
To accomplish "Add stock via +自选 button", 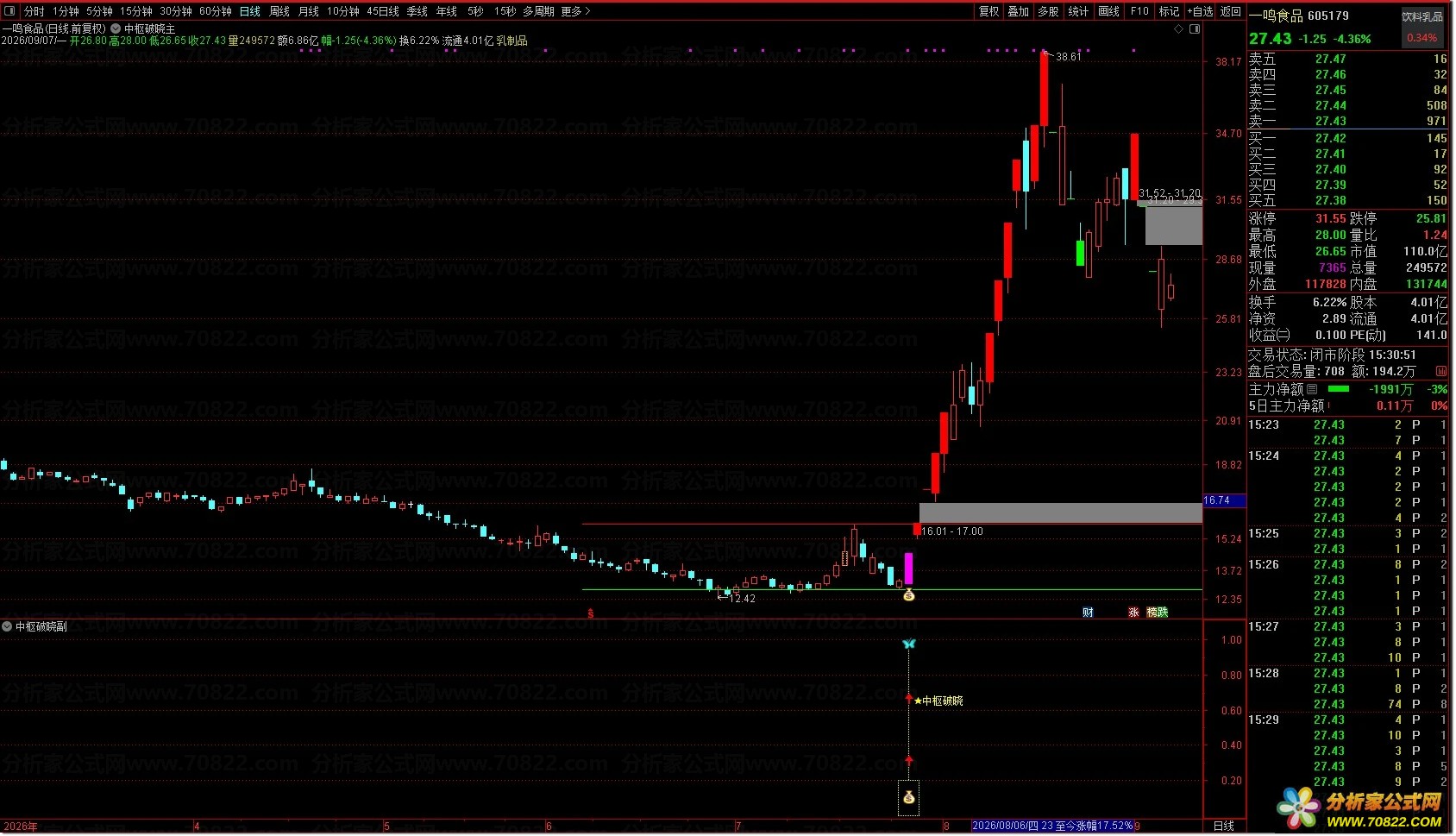I will [1200, 11].
